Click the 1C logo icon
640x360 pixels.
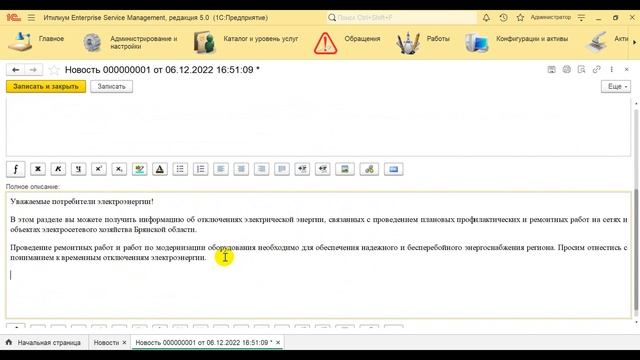point(13,18)
